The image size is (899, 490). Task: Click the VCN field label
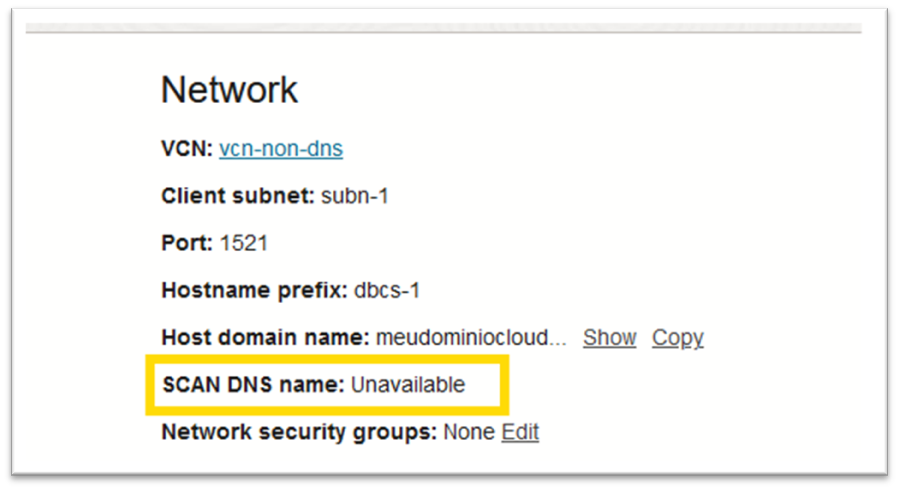pyautogui.click(x=187, y=149)
